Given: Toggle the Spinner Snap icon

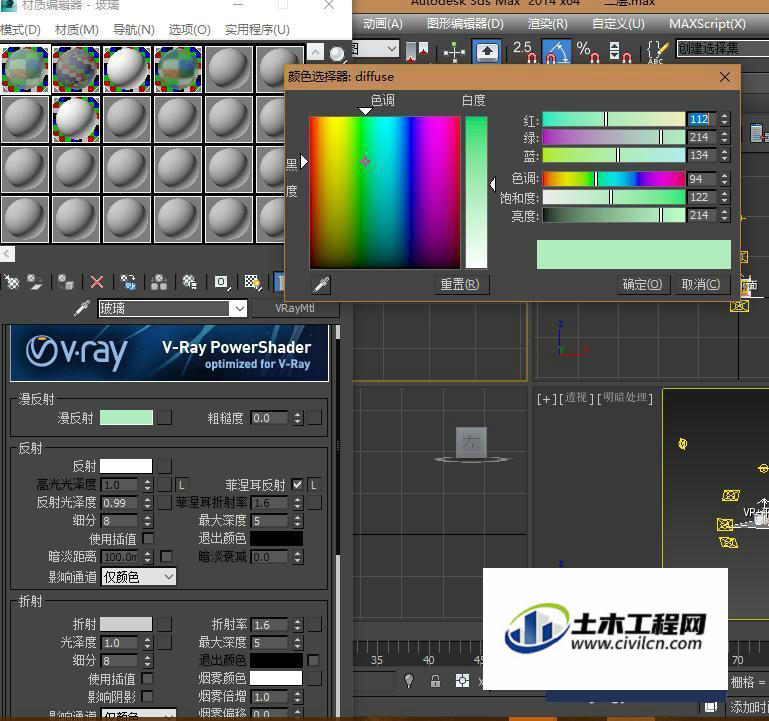Looking at the screenshot, I should [x=619, y=51].
